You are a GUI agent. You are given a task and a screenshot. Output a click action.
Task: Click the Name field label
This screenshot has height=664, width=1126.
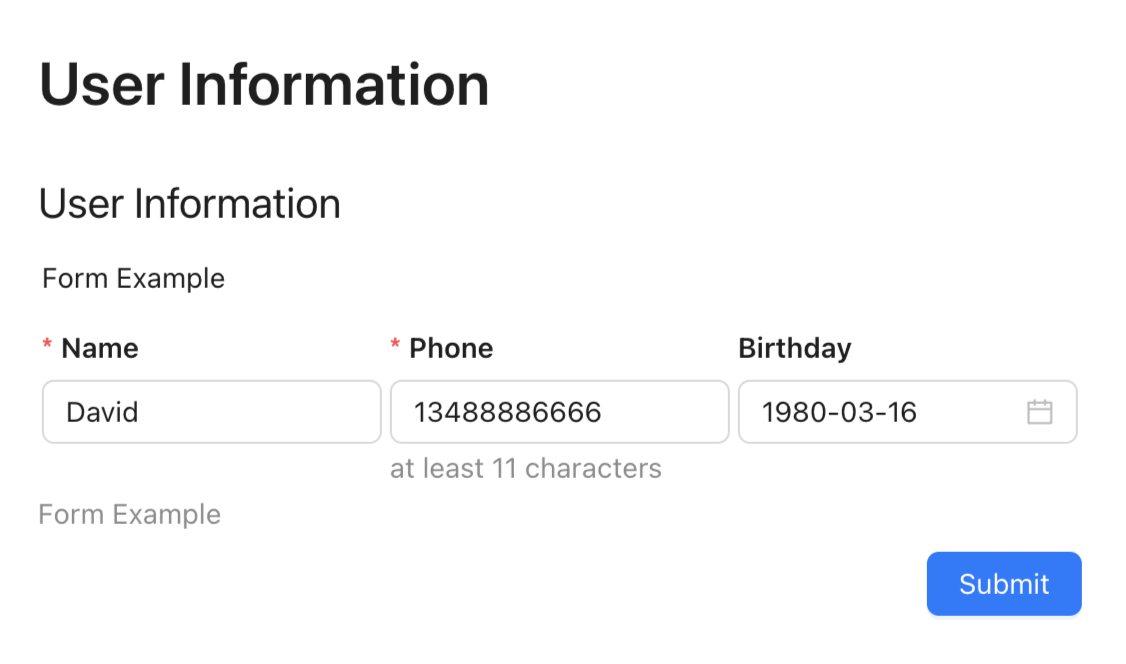[100, 348]
